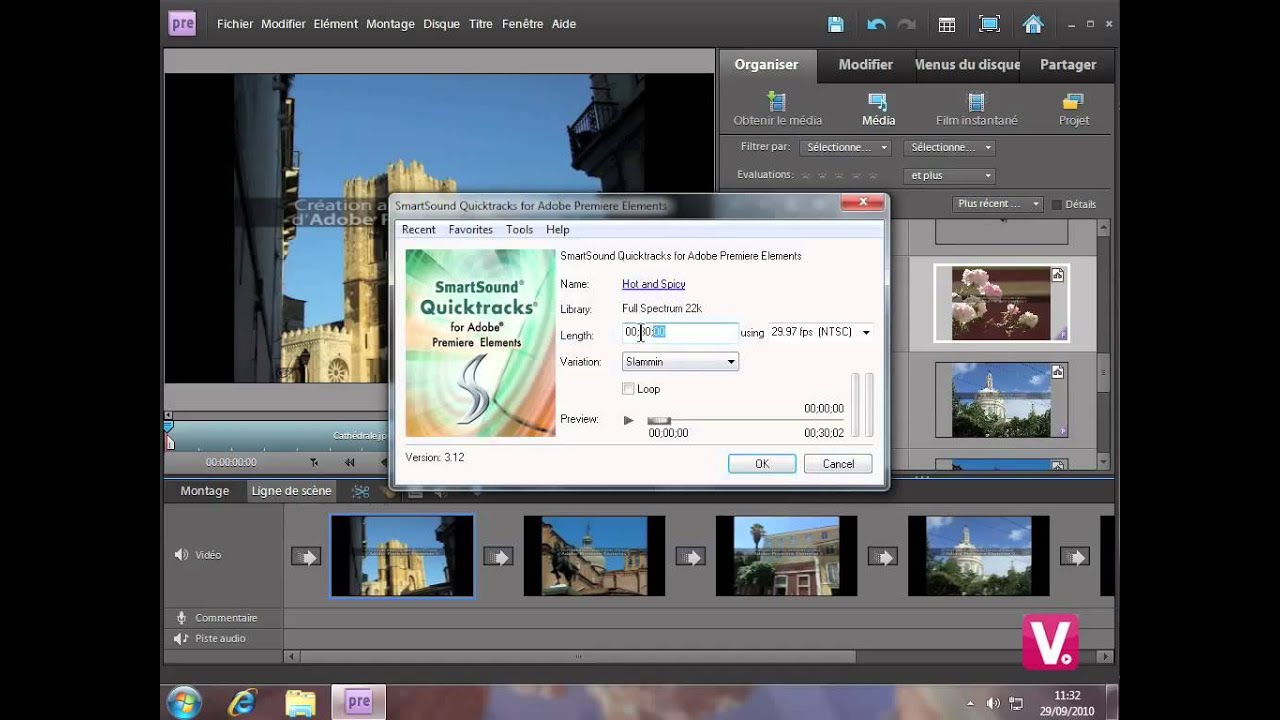Open Windows Start menu
This screenshot has width=1280, height=720.
(x=184, y=702)
